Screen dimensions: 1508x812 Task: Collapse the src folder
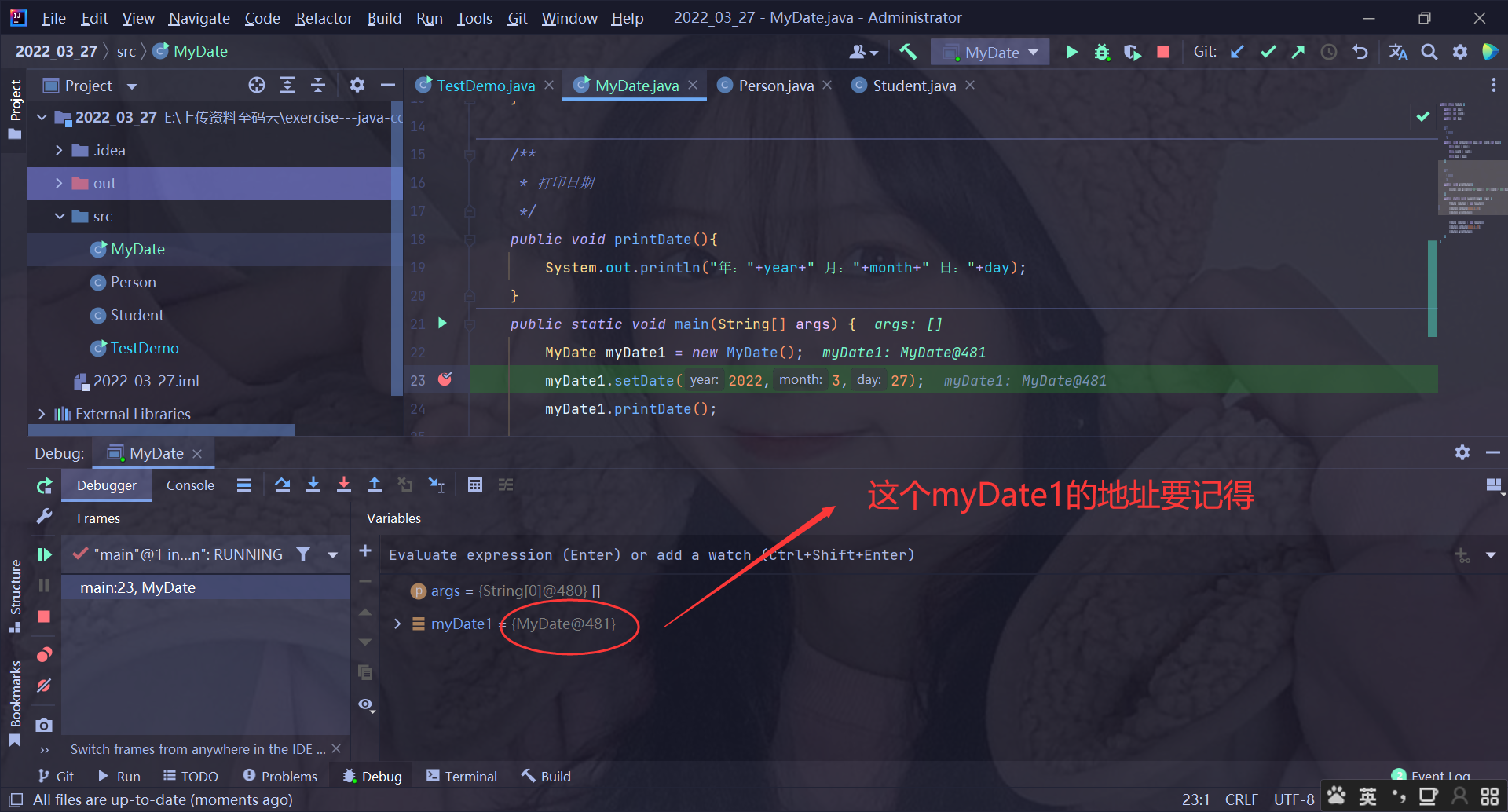[59, 216]
